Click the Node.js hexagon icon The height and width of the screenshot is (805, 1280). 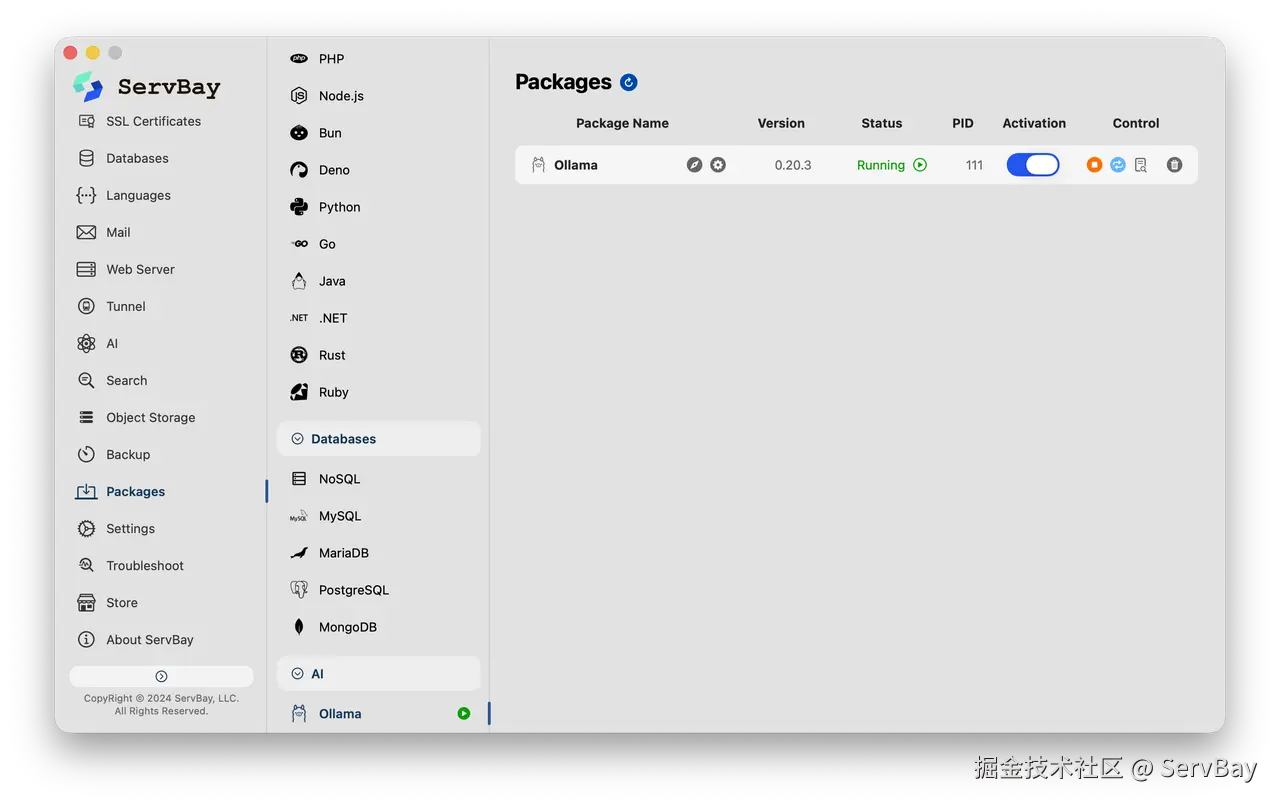click(x=299, y=96)
